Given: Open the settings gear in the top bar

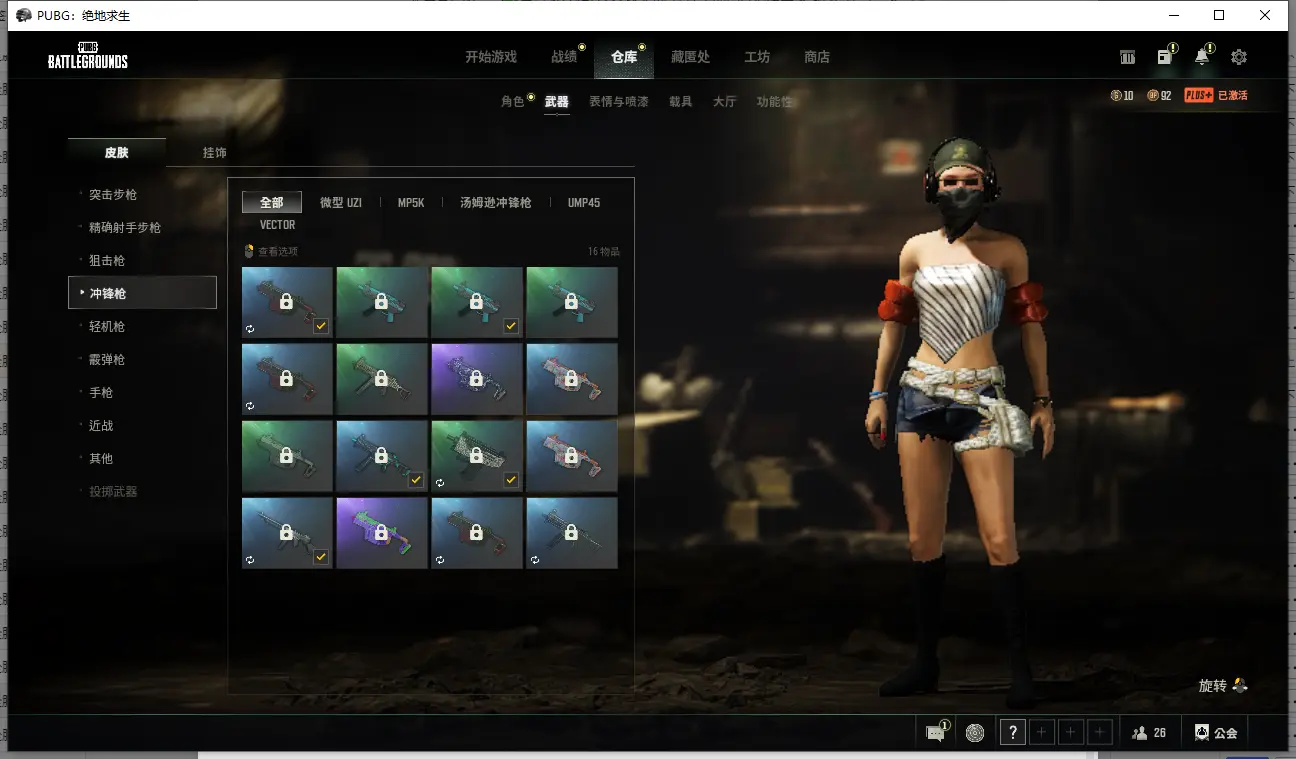Looking at the screenshot, I should point(1239,57).
